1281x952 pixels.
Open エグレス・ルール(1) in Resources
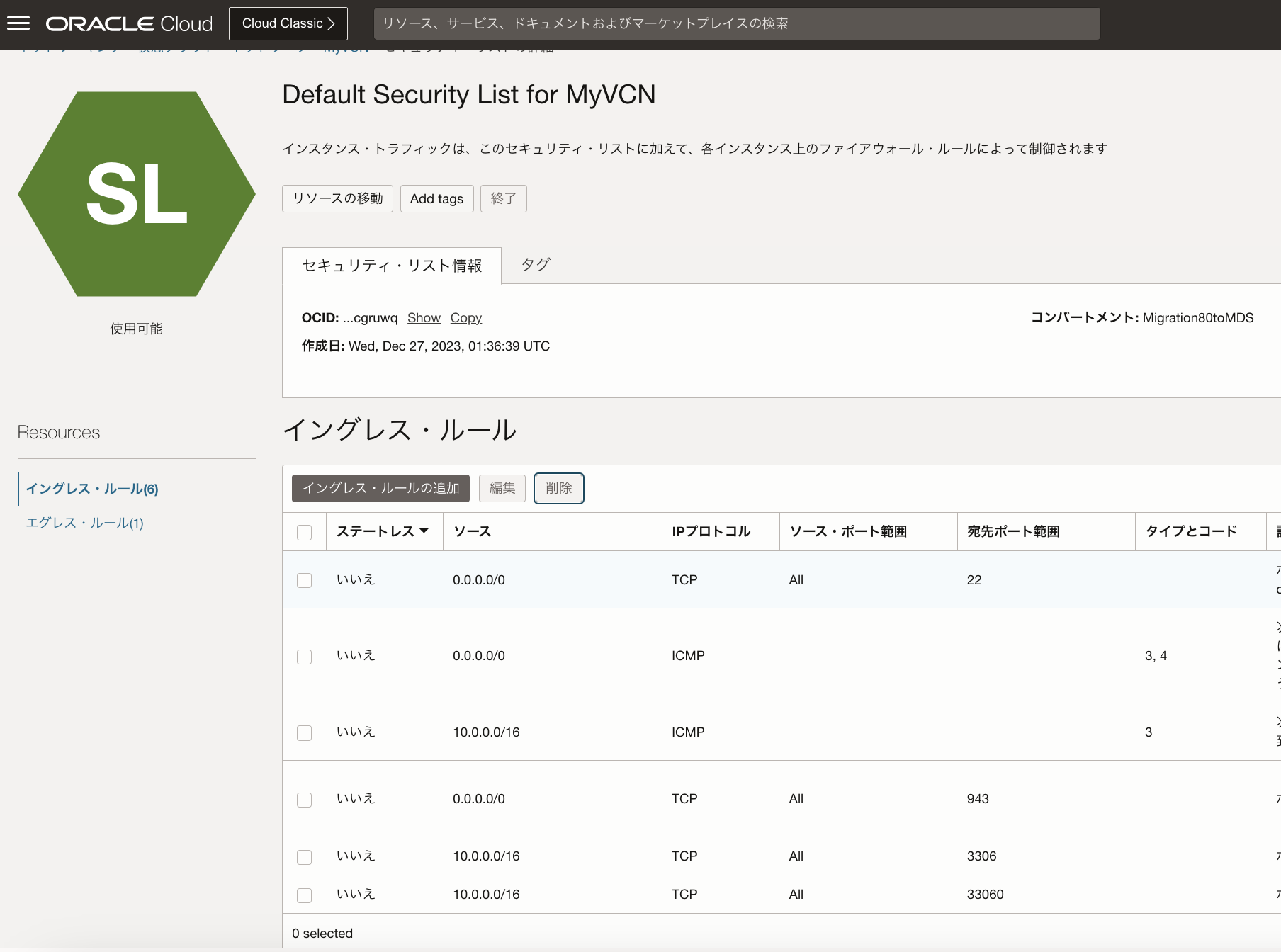[85, 523]
